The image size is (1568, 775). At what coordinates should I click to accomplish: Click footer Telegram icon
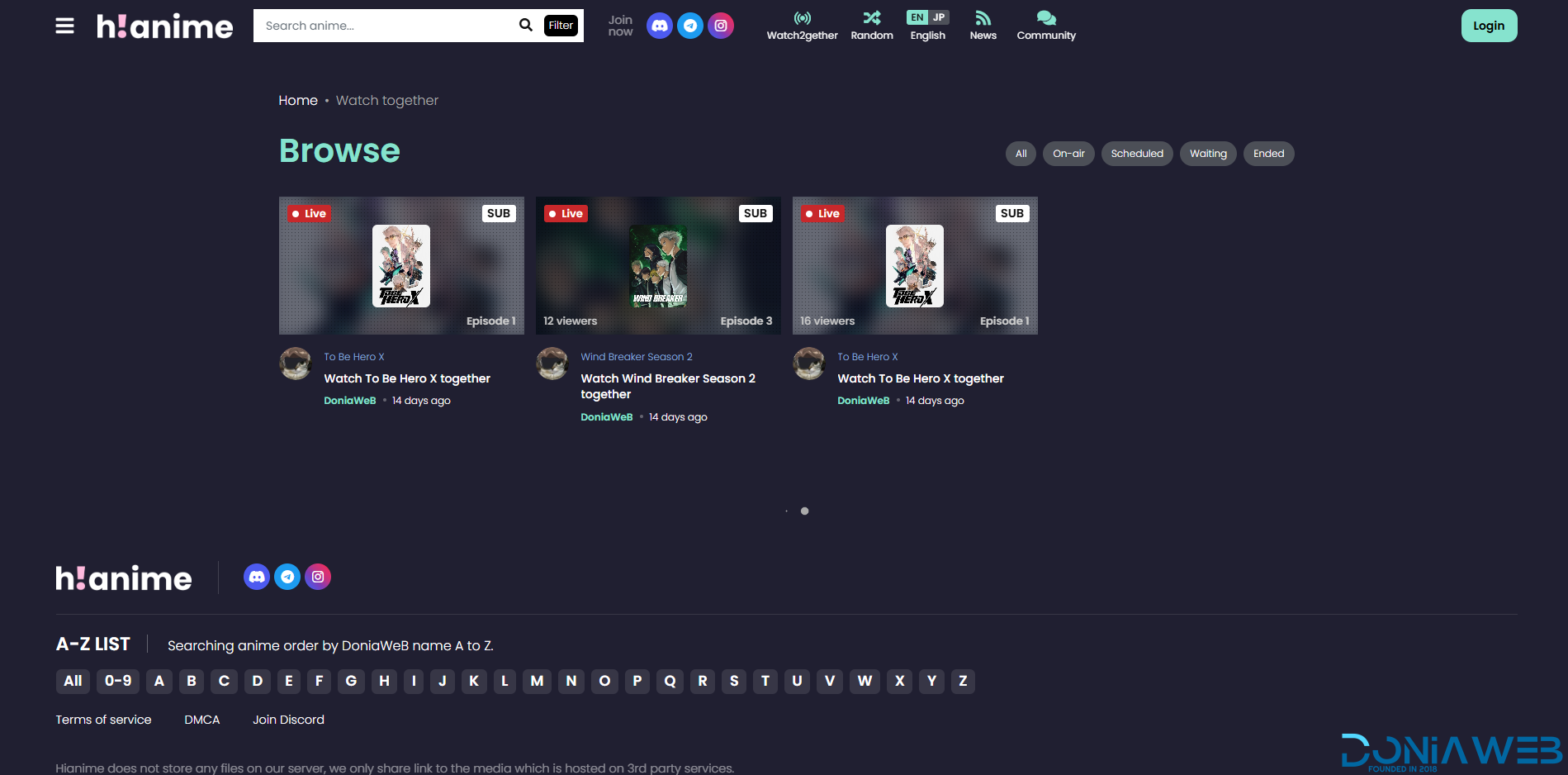287,577
